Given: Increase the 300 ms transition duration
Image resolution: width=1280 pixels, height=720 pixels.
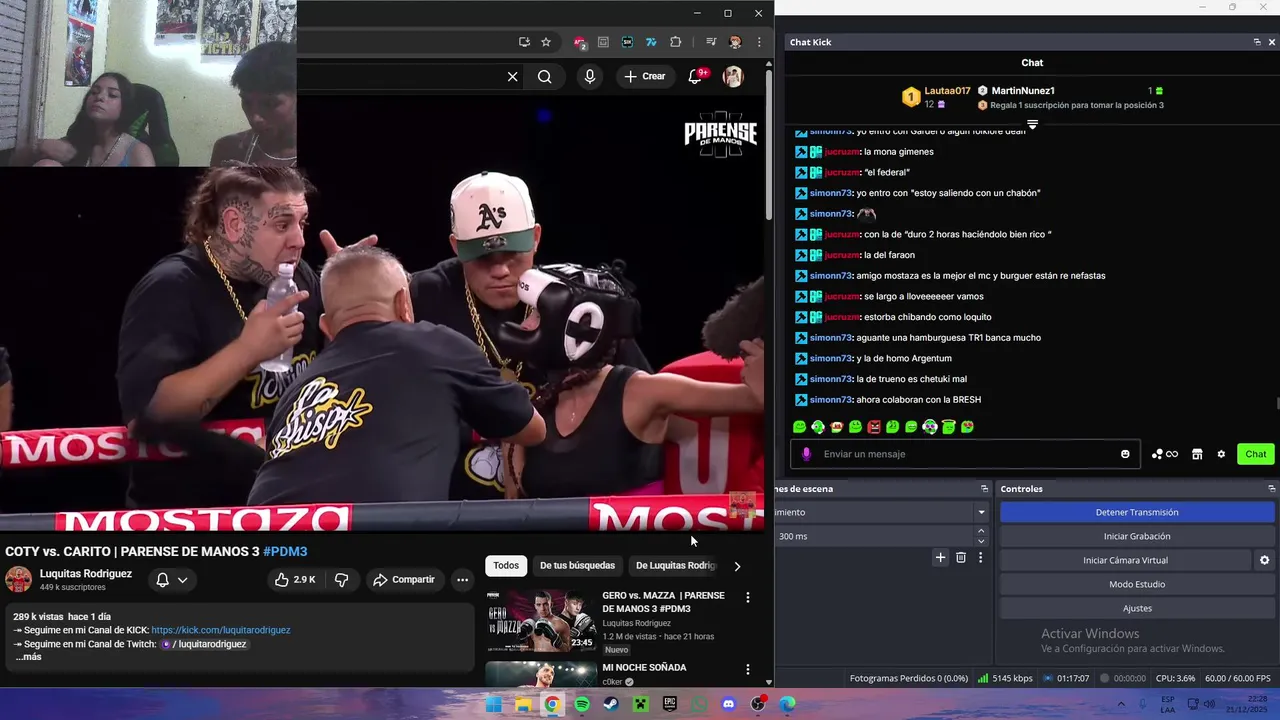Looking at the screenshot, I should [981, 531].
